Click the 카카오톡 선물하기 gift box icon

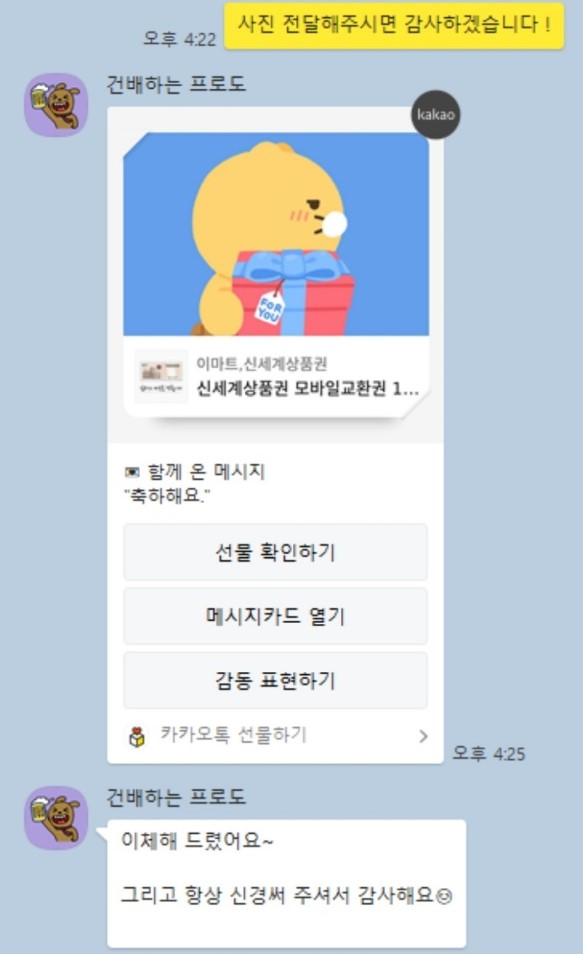coord(137,736)
